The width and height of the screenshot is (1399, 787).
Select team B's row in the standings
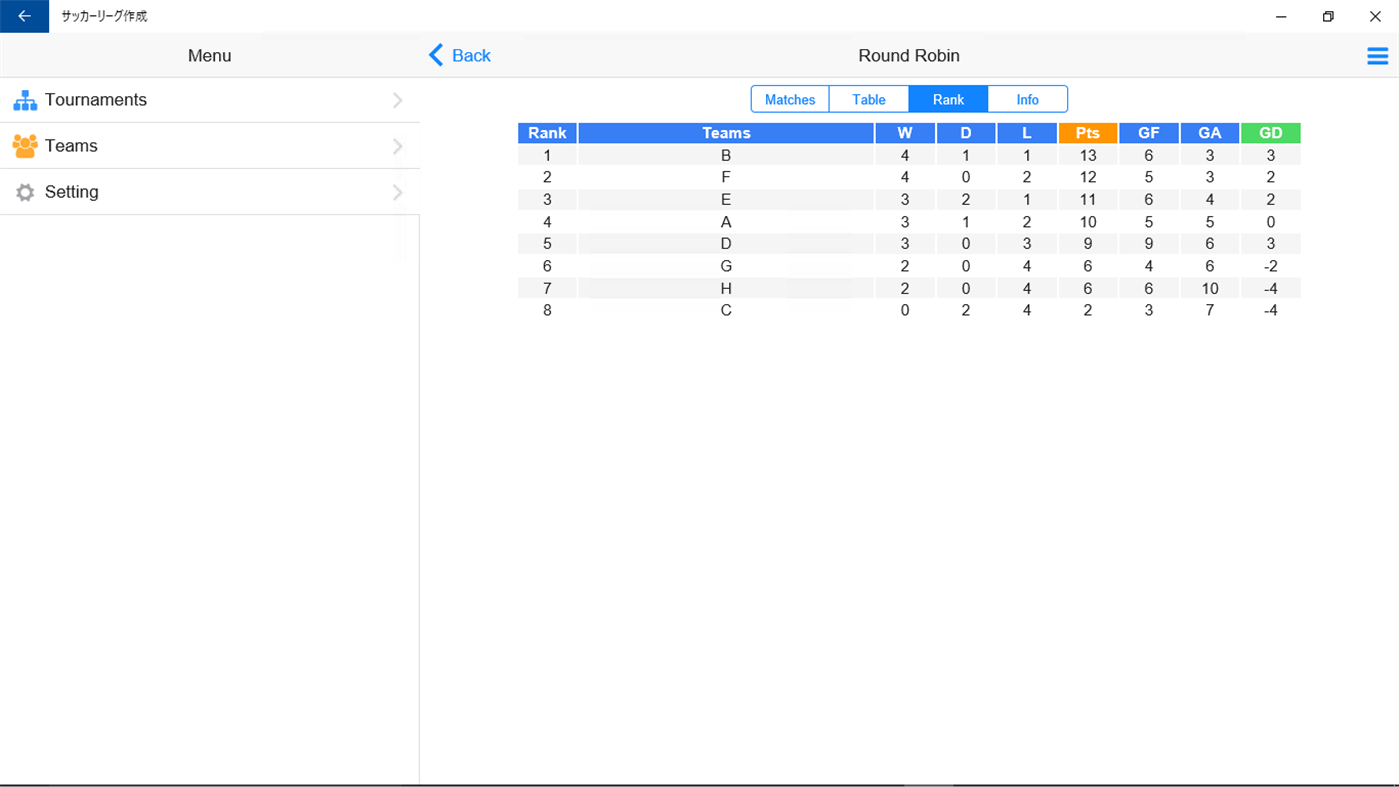(x=726, y=155)
